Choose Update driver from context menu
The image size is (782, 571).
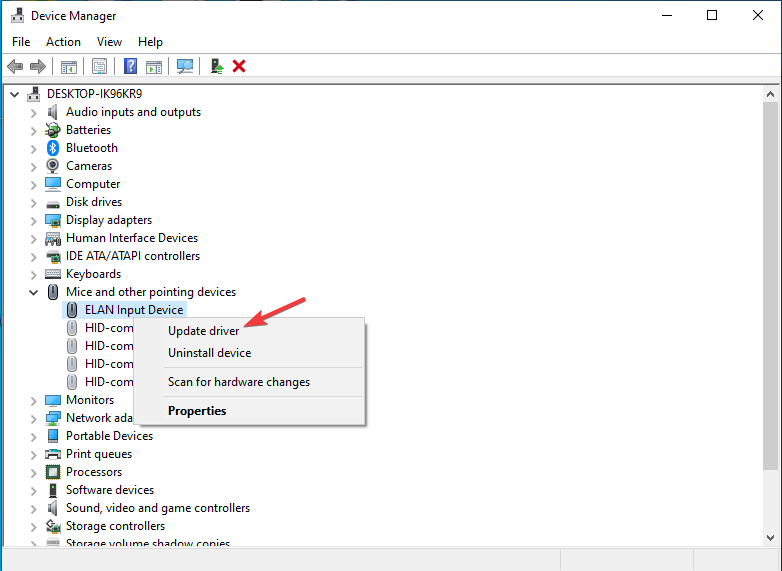pos(249,331)
